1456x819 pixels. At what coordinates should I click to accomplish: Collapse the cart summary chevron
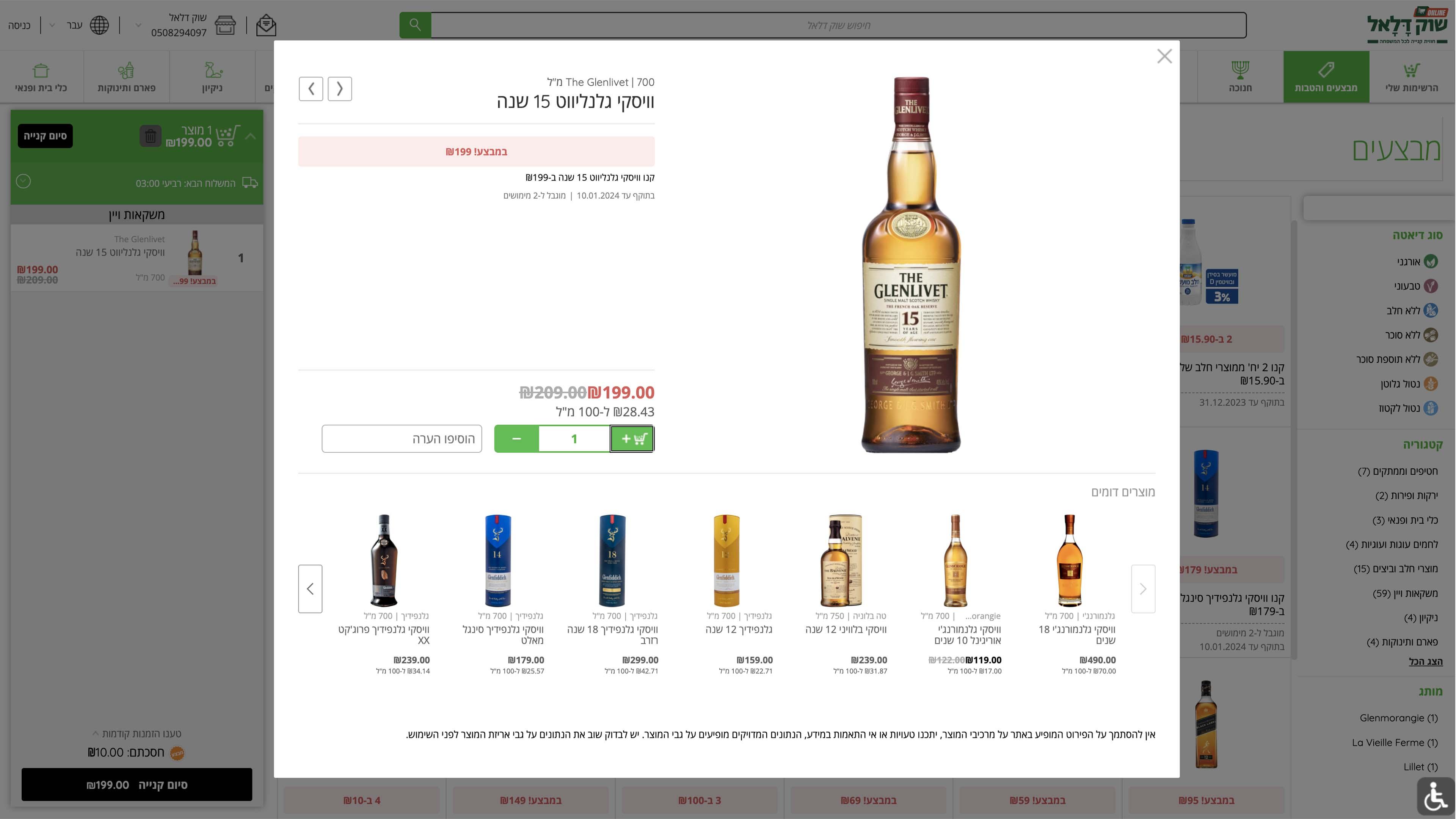click(250, 136)
